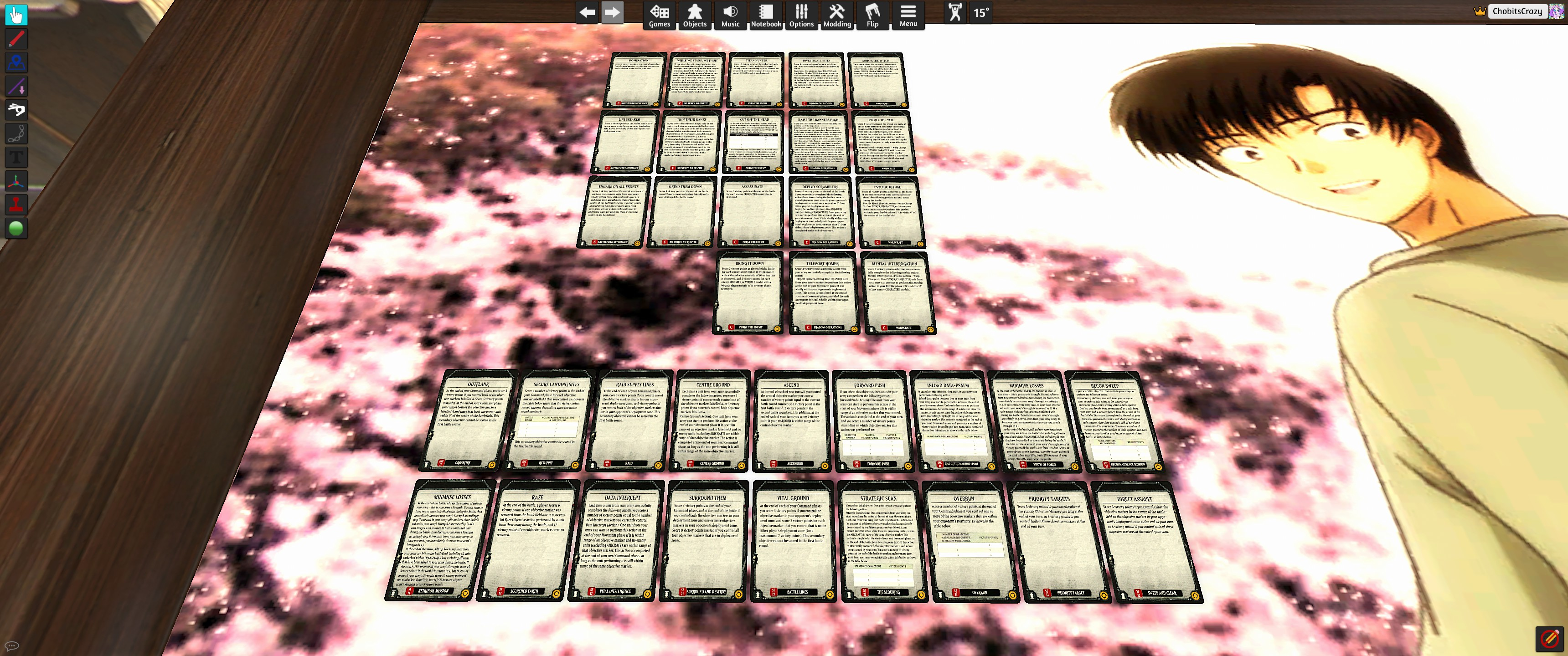Click the Flip table button
The width and height of the screenshot is (1568, 656).
[873, 15]
